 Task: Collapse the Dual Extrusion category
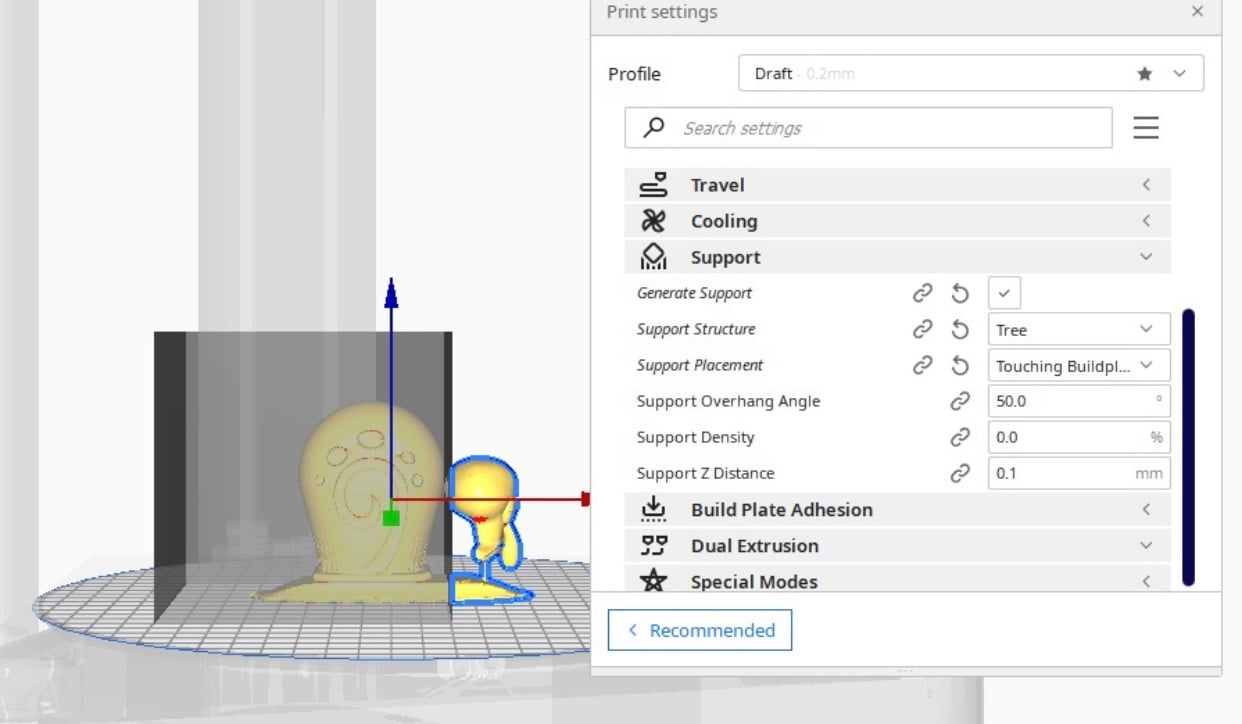[x=898, y=546]
